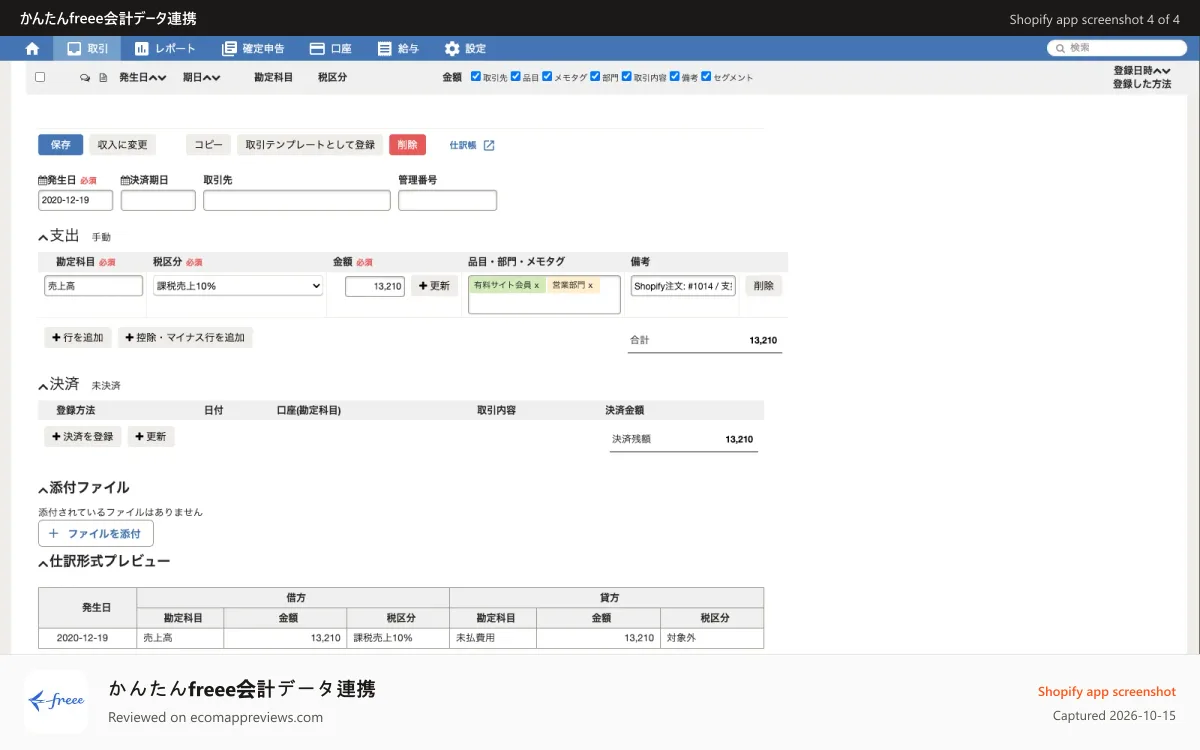
Task: Open the 仕訳帳 link
Action: click(463, 145)
